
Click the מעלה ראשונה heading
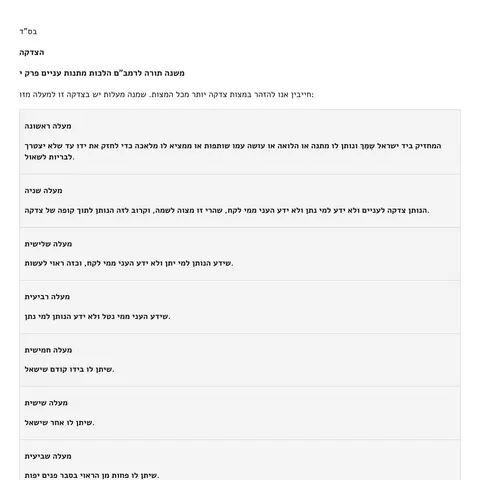48,126
